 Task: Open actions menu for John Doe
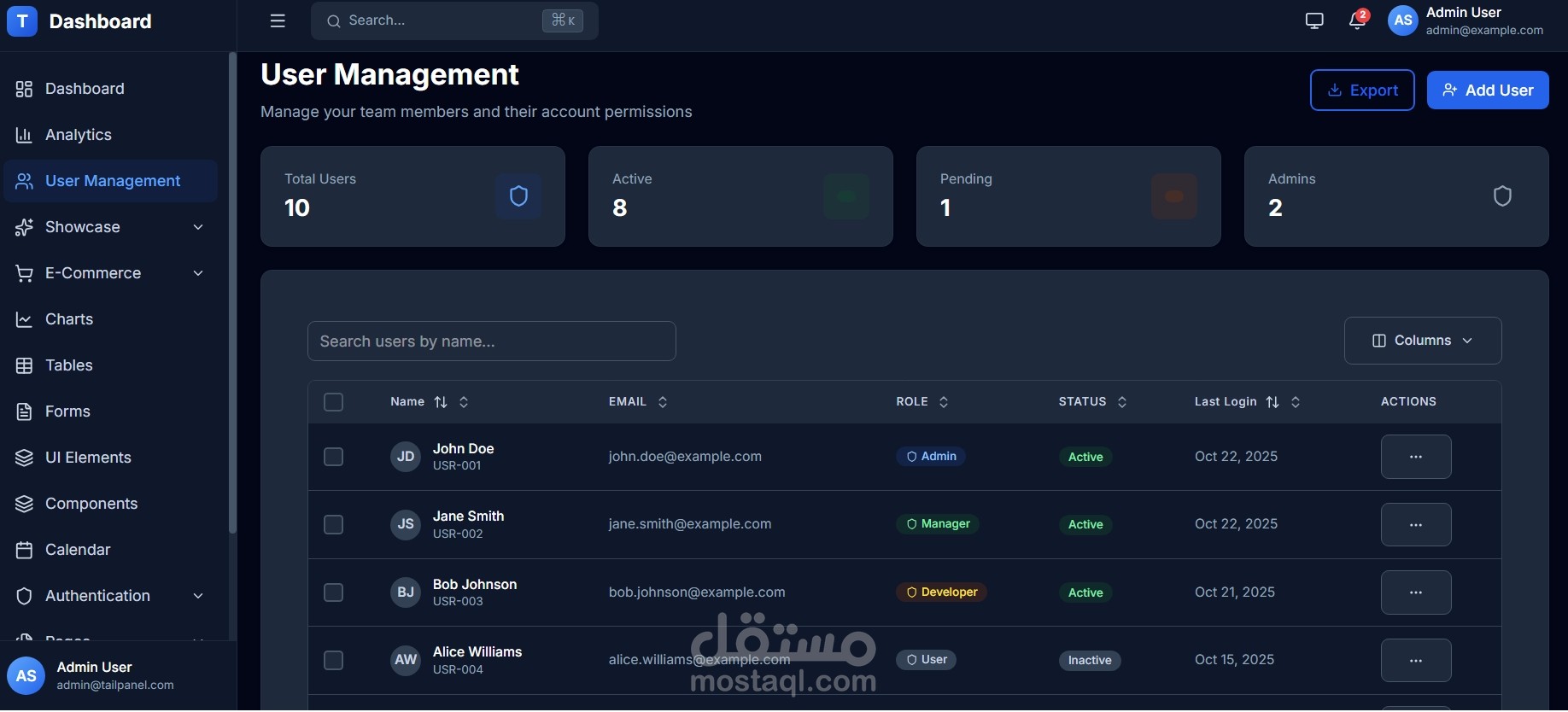pyautogui.click(x=1416, y=457)
